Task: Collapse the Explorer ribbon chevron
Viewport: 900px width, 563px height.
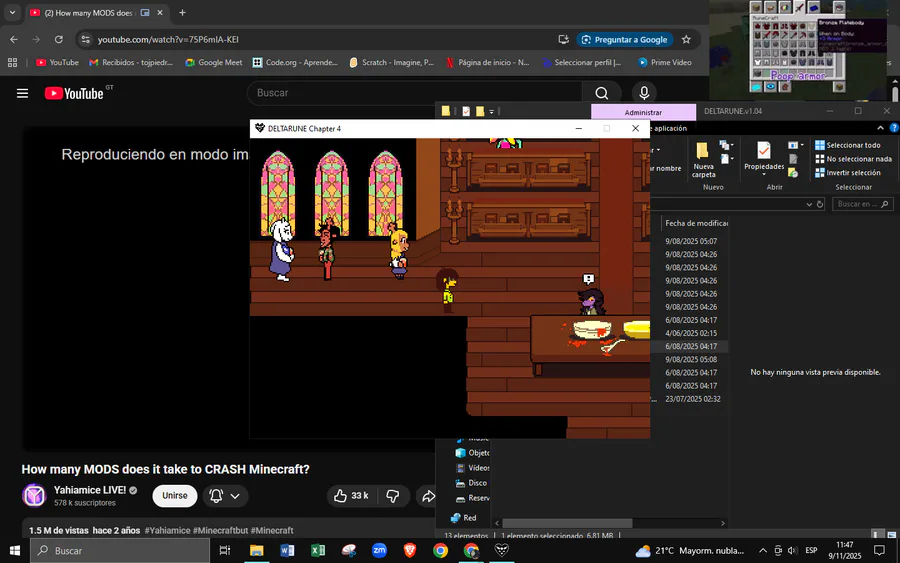Action: tap(880, 128)
